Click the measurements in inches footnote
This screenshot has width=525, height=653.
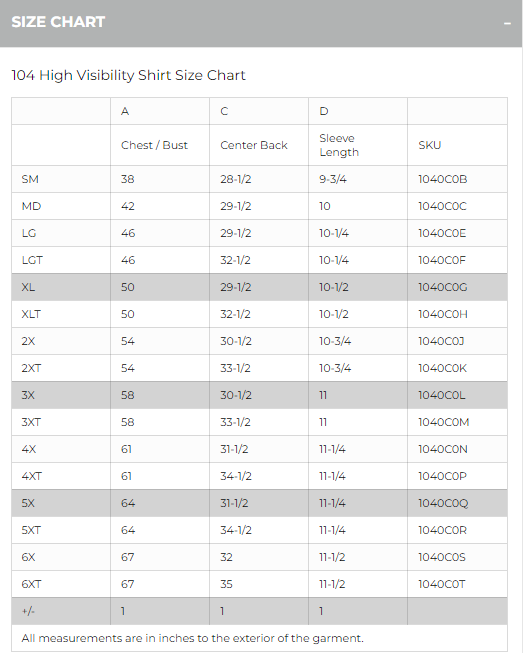point(192,638)
